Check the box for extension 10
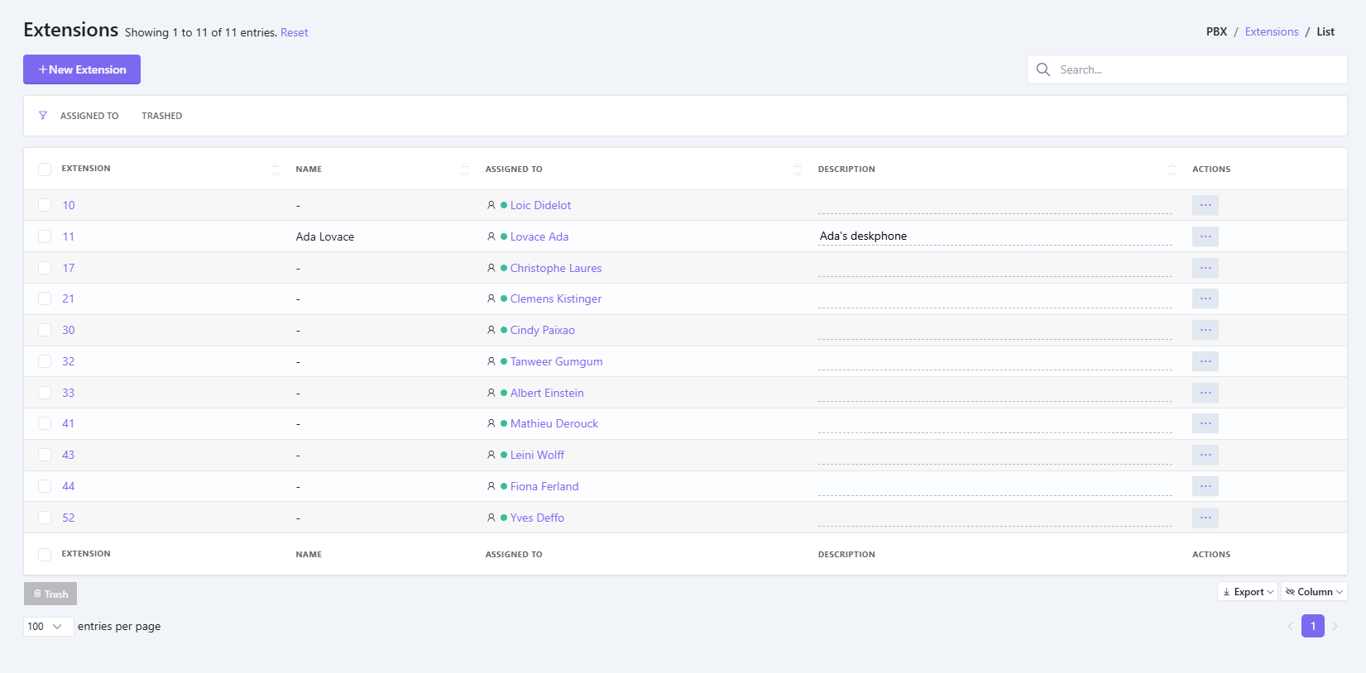Screen dimensions: 1366x673 tap(45, 205)
